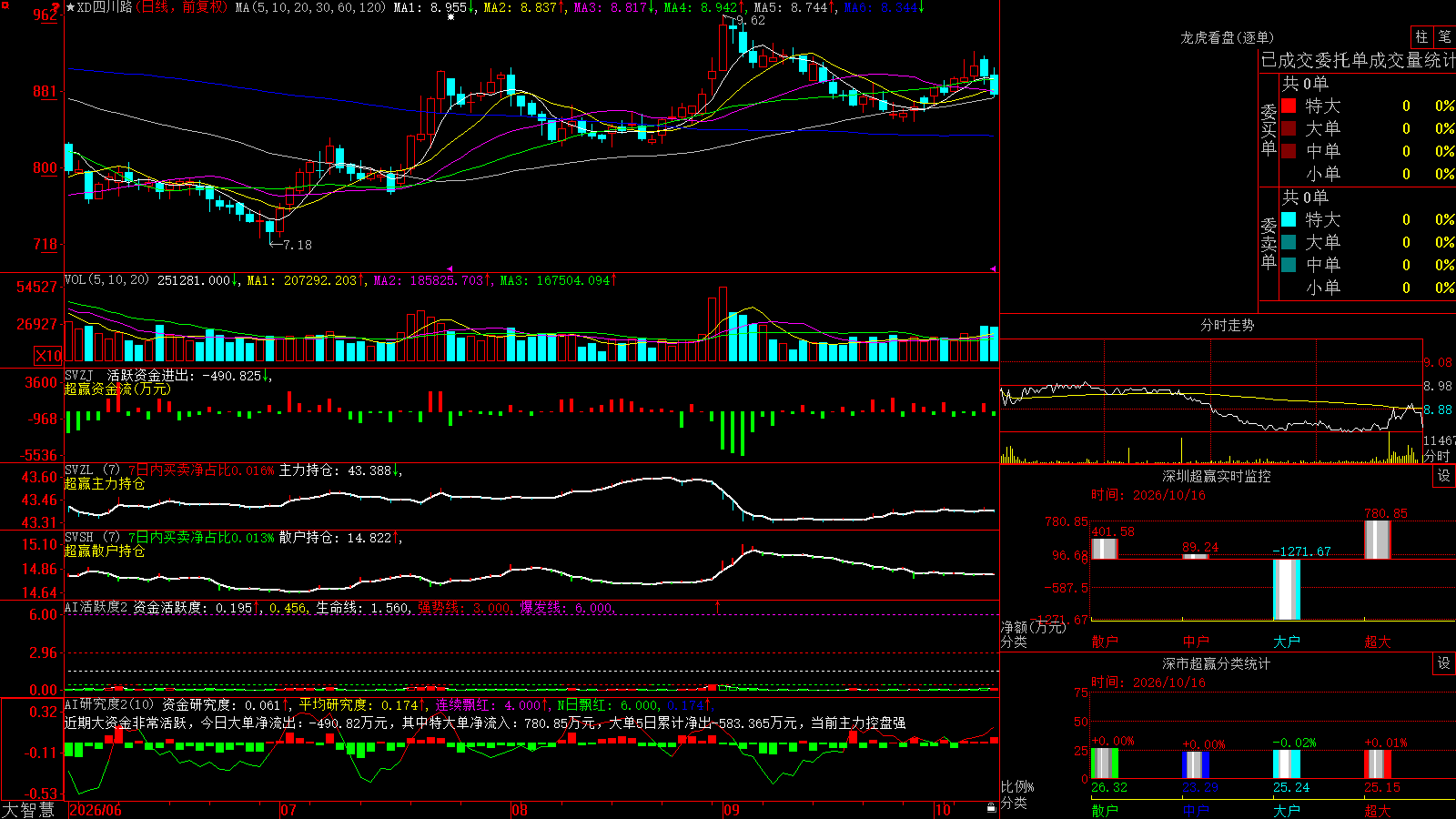Open 设 settings for 深圳超赢实时监控
Image resolution: width=1456 pixels, height=819 pixels.
(1444, 476)
